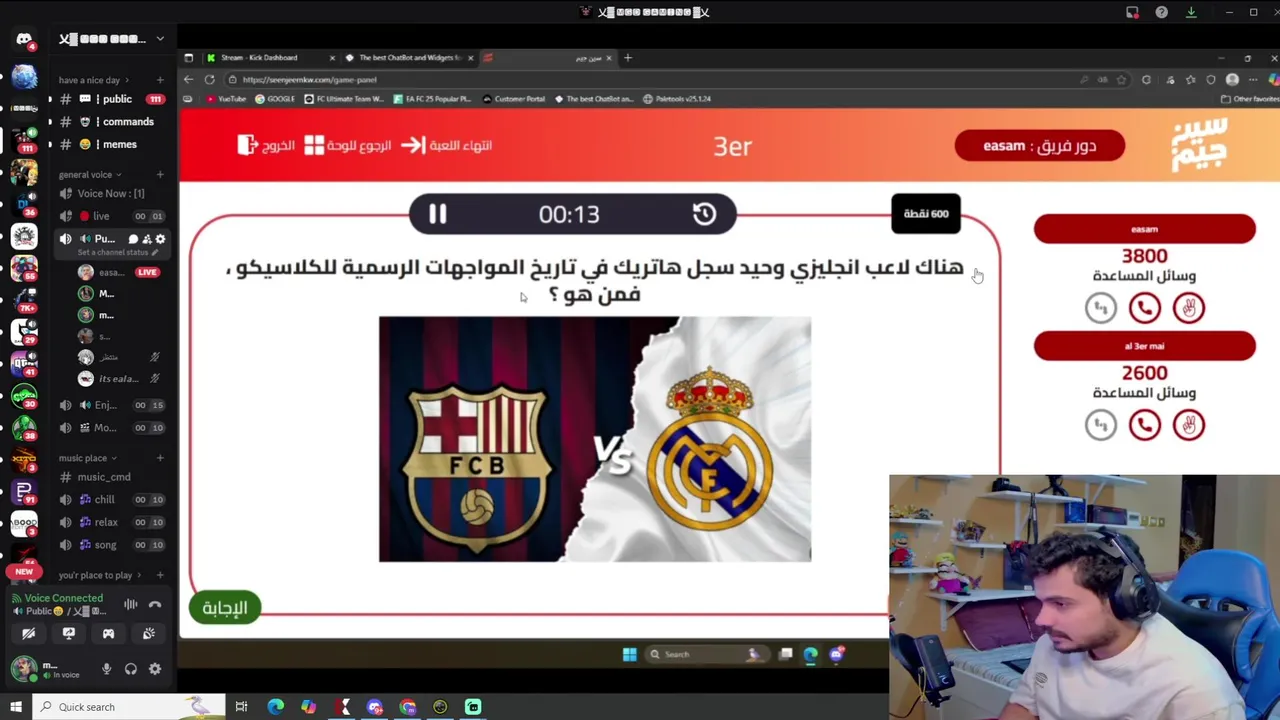Reset the question timer with the rewind icon
Screen dimensions: 1280x720
pos(704,214)
